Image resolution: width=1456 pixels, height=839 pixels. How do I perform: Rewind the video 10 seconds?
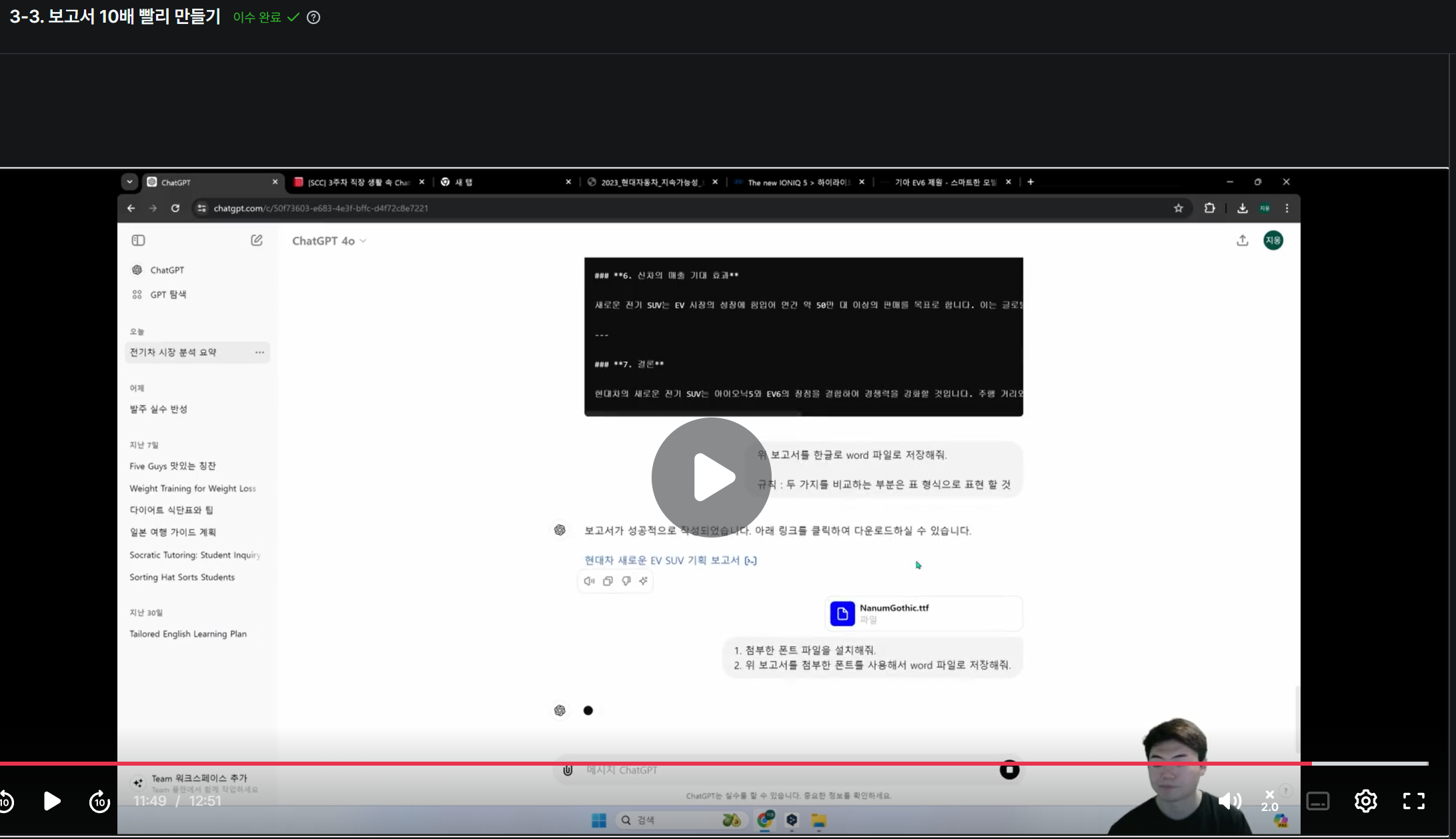click(x=5, y=801)
